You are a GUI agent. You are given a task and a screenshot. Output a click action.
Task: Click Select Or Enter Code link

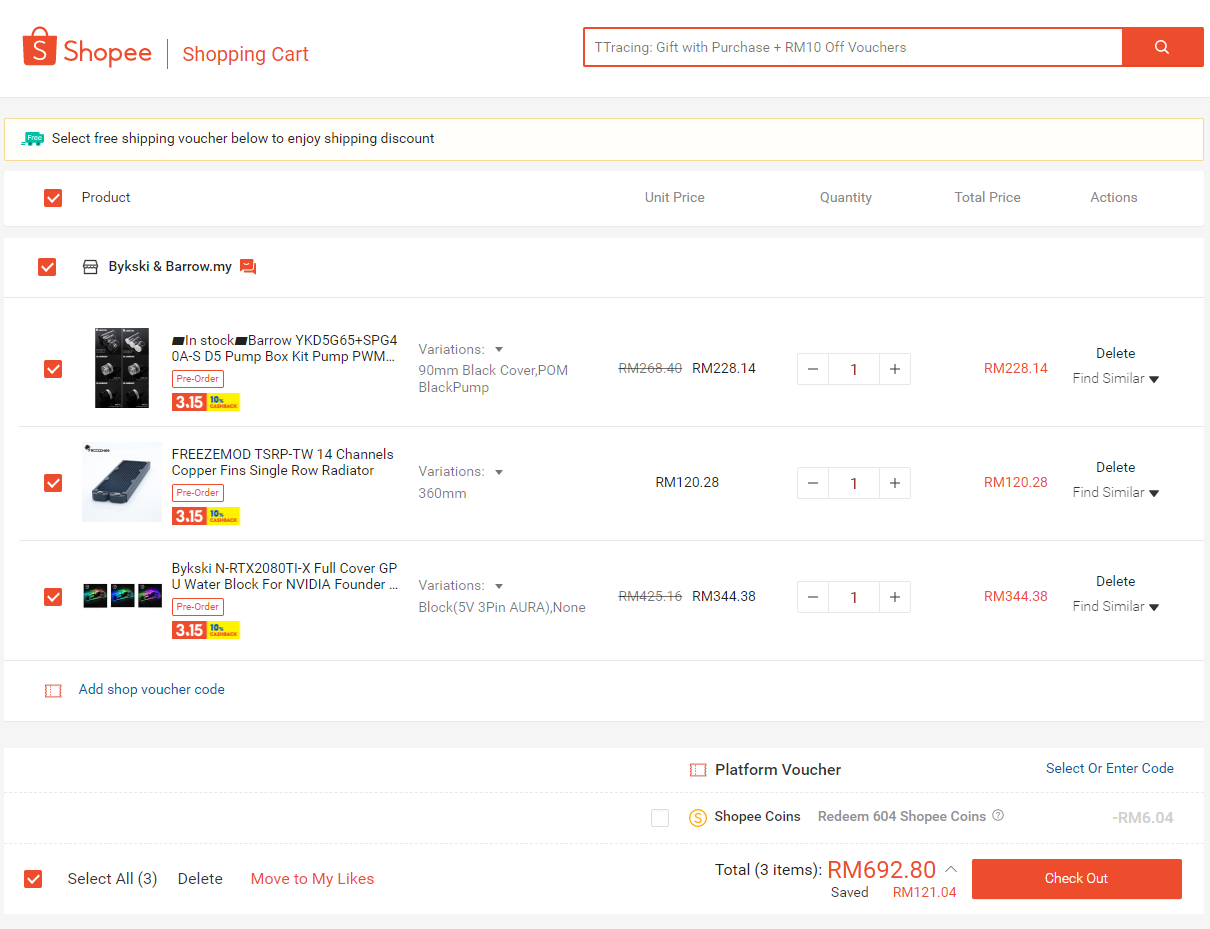tap(1109, 768)
